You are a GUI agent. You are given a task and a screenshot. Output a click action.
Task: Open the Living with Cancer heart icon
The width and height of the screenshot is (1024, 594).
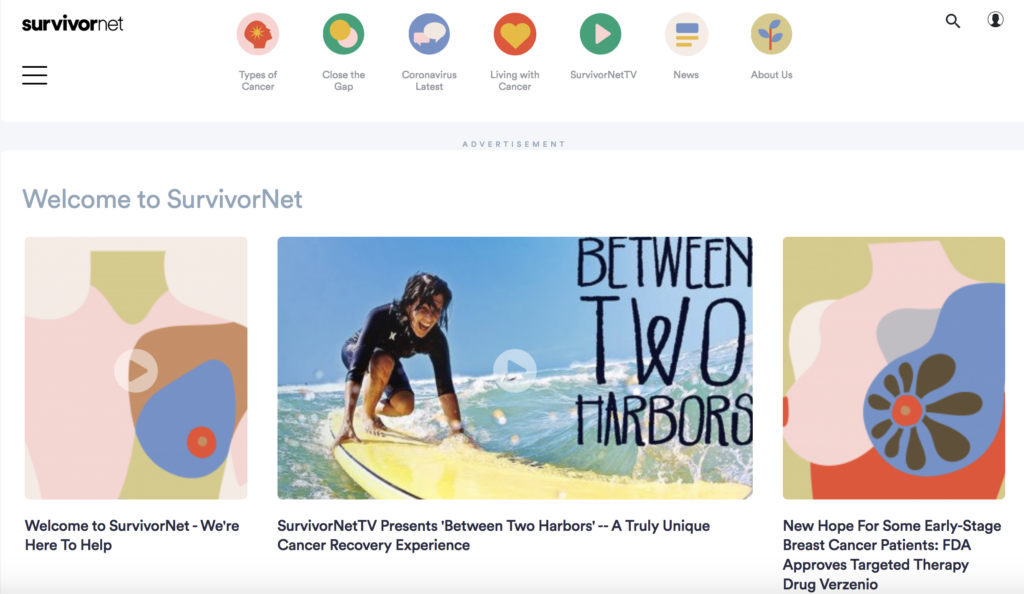coord(515,34)
